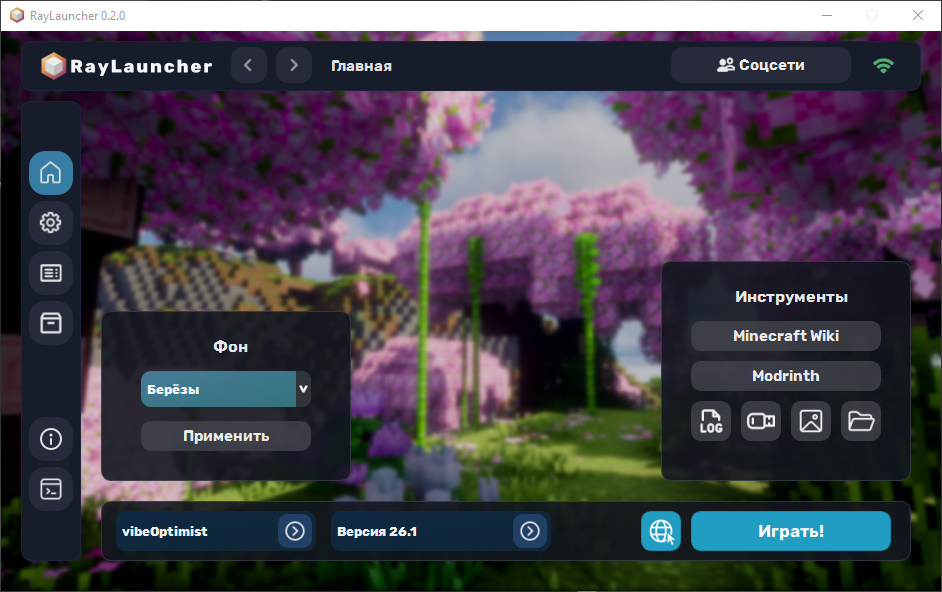Viewport: 942px width, 592px height.
Task: Click the Инструменты panel heading
Action: (x=791, y=297)
